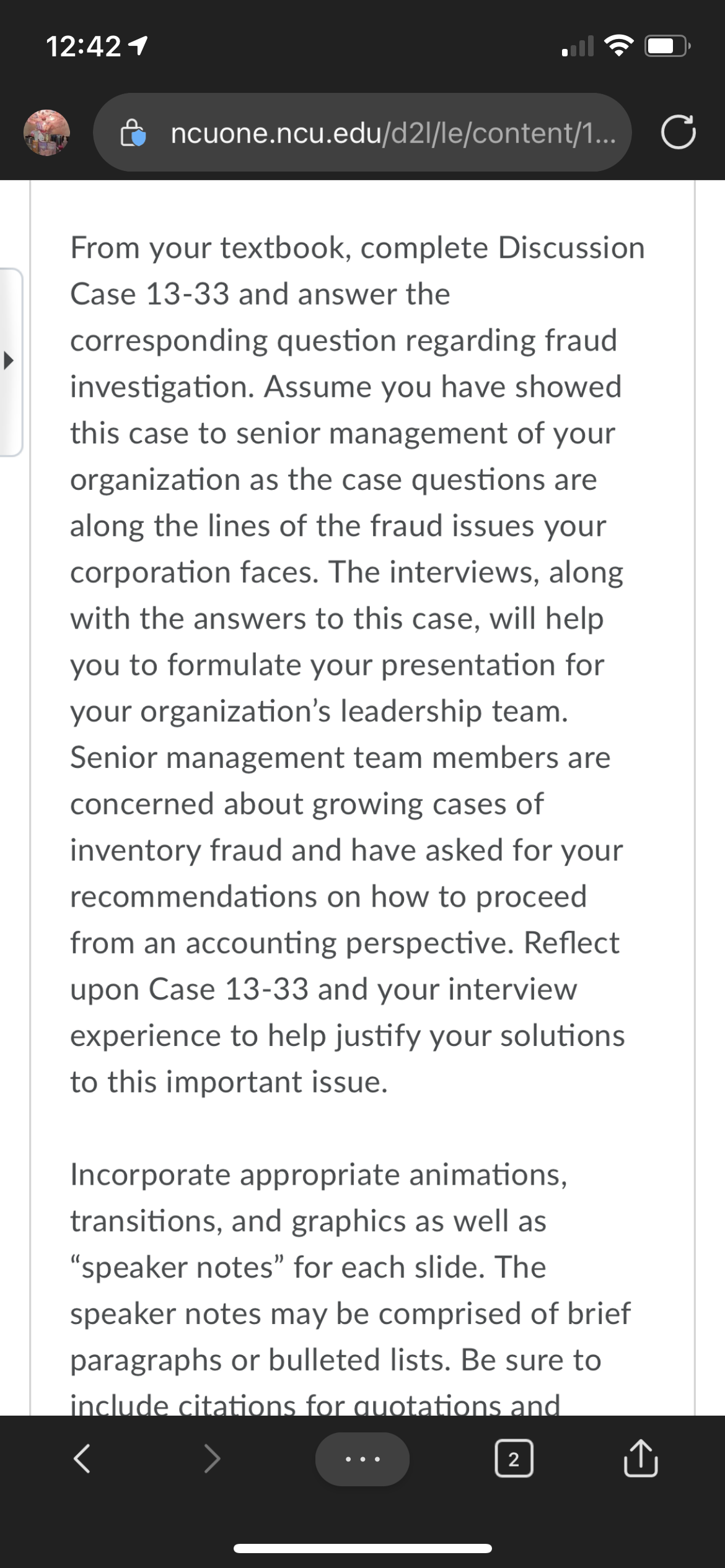Screen dimensions: 725x1568
Task: Tap the location arrow beside the clock
Action: (x=140, y=47)
